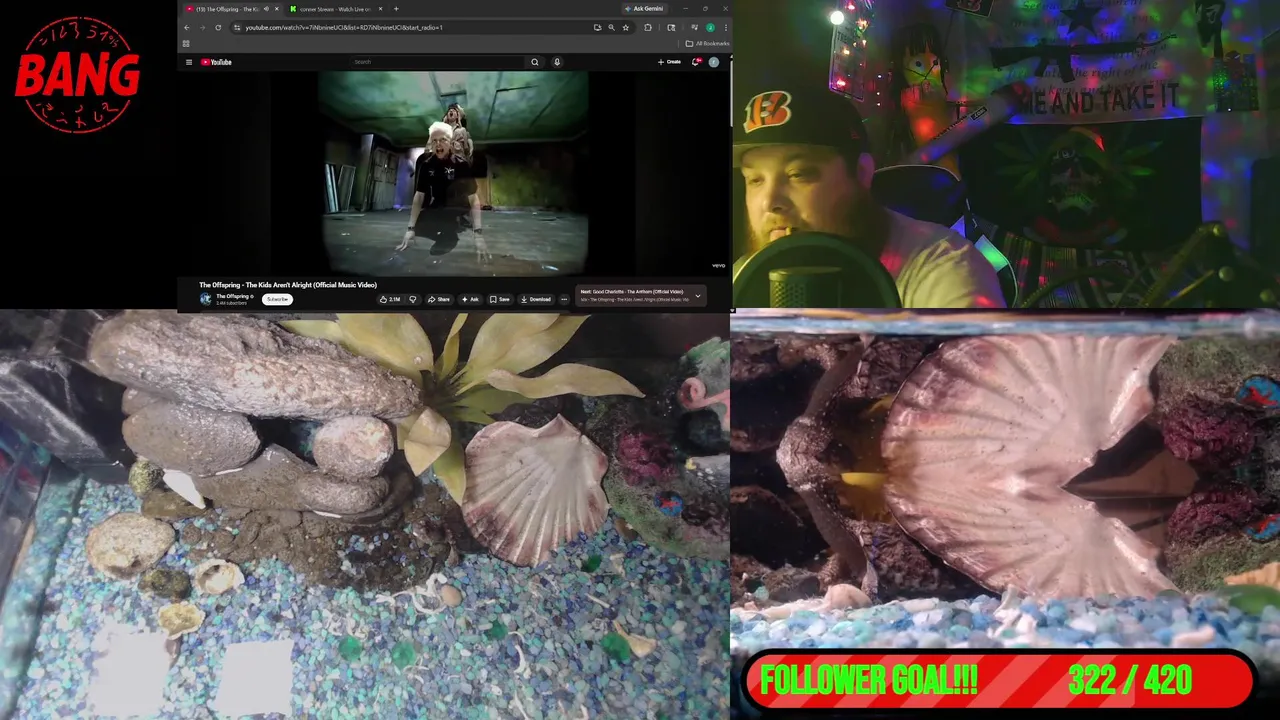Open the new tab plus button
Screen dimensions: 1280x720
click(396, 9)
